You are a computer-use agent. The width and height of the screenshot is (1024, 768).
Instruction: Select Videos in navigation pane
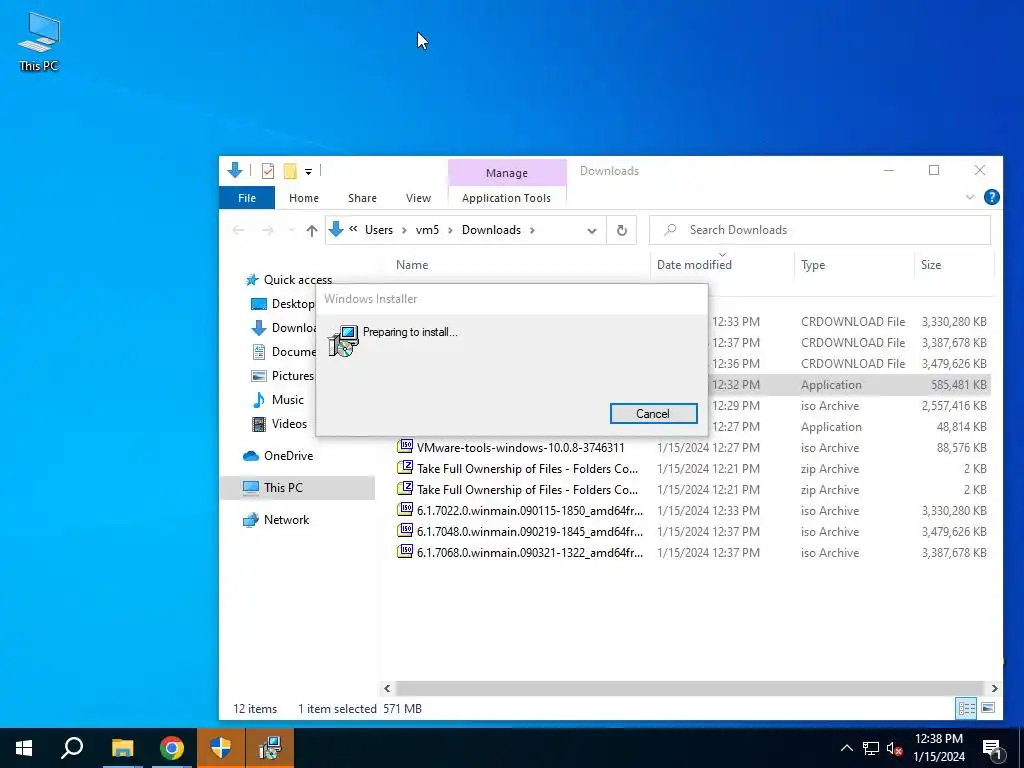tap(280, 424)
